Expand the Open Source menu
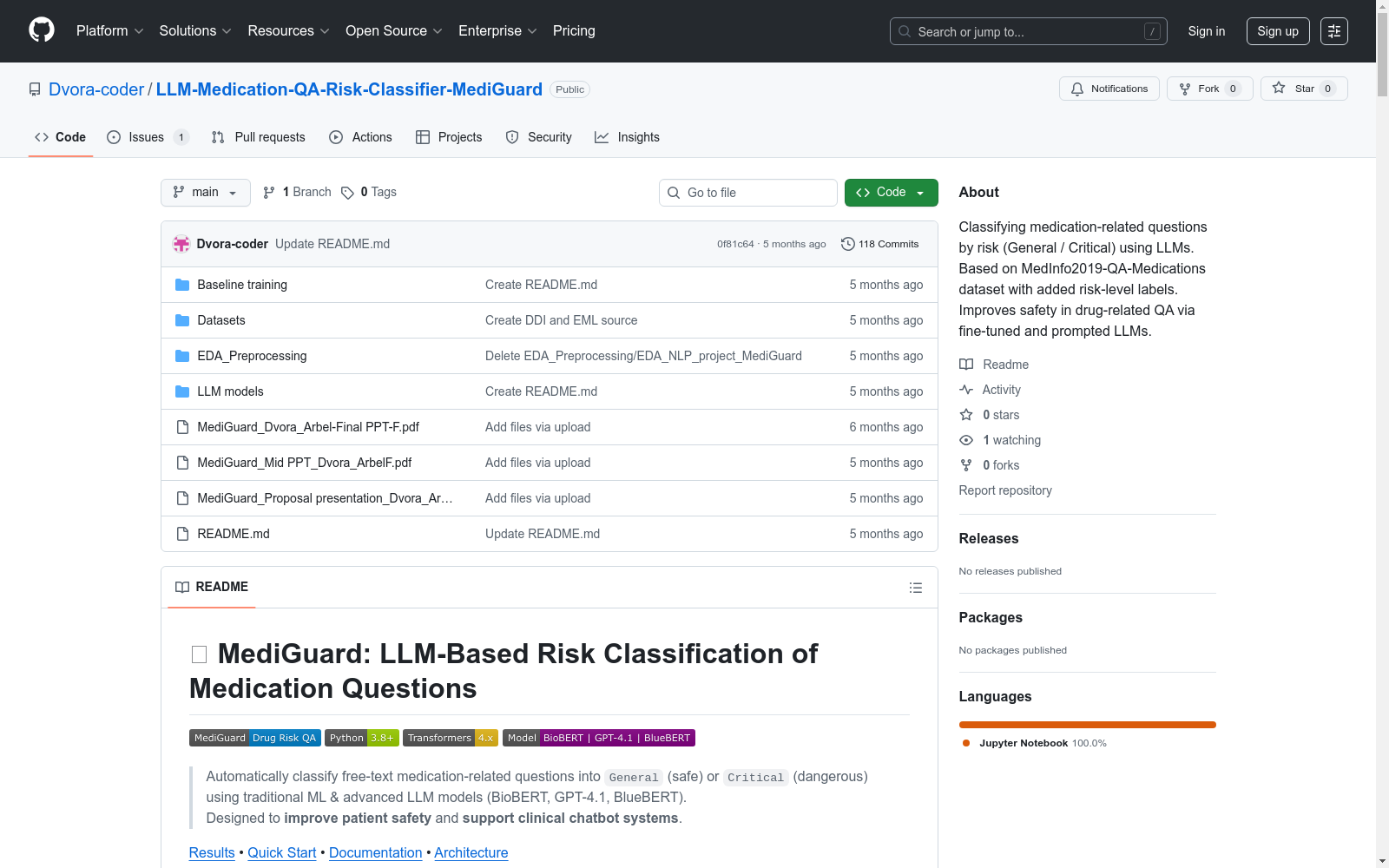The width and height of the screenshot is (1389, 868). click(394, 31)
